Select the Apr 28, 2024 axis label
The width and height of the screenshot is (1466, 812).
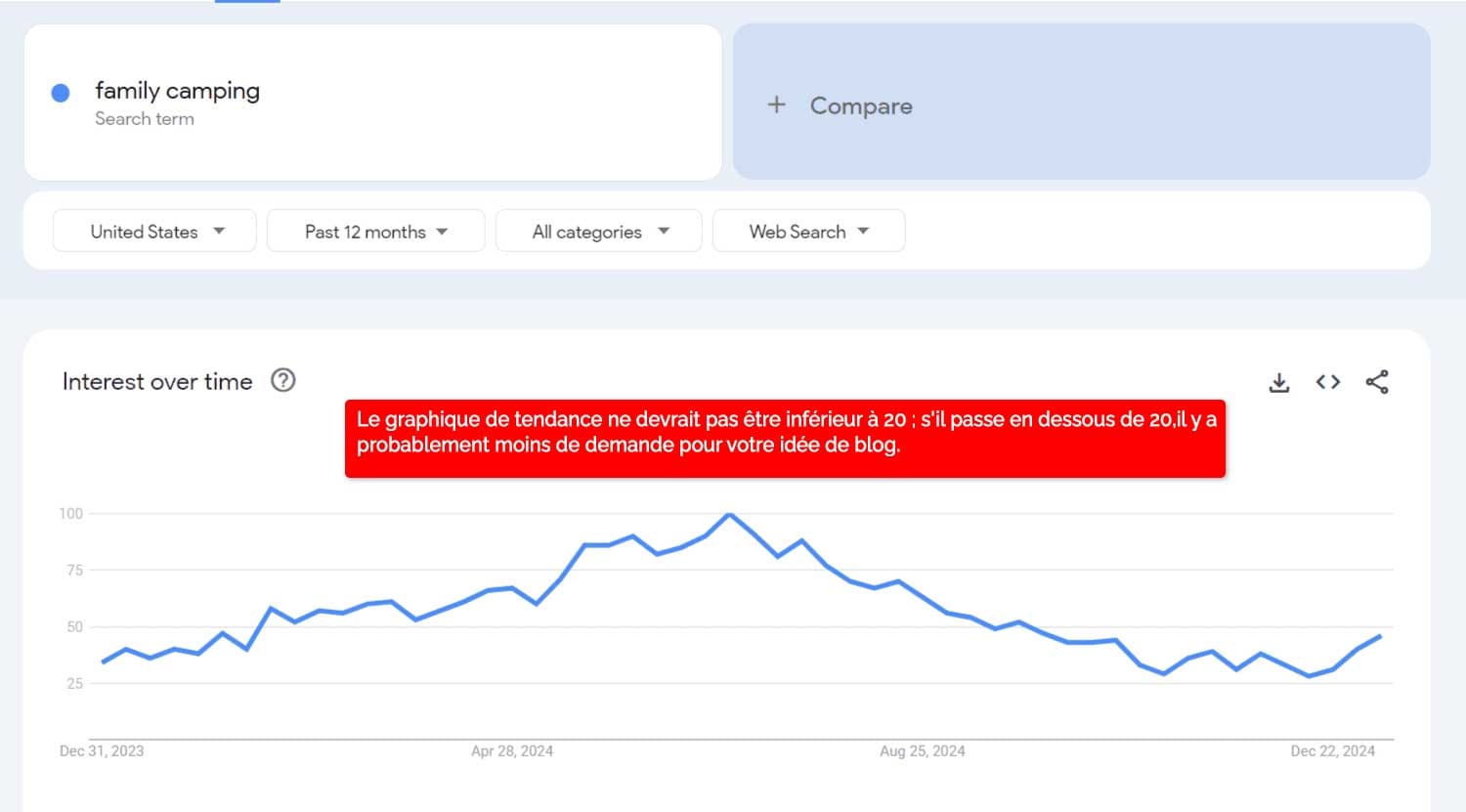pyautogui.click(x=512, y=750)
